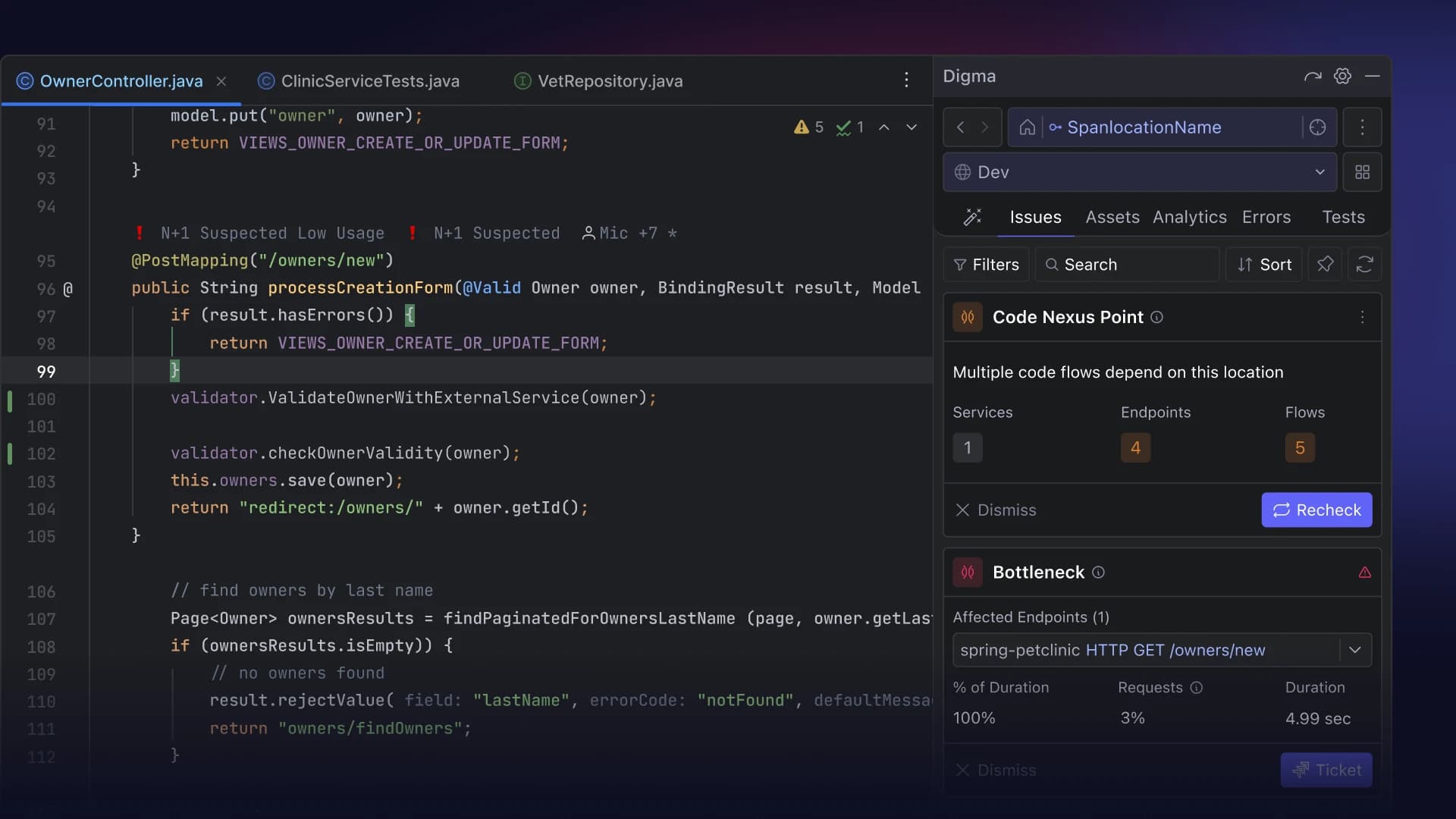Create a Ticket for Bottleneck
The height and width of the screenshot is (819, 1456).
pos(1326,770)
